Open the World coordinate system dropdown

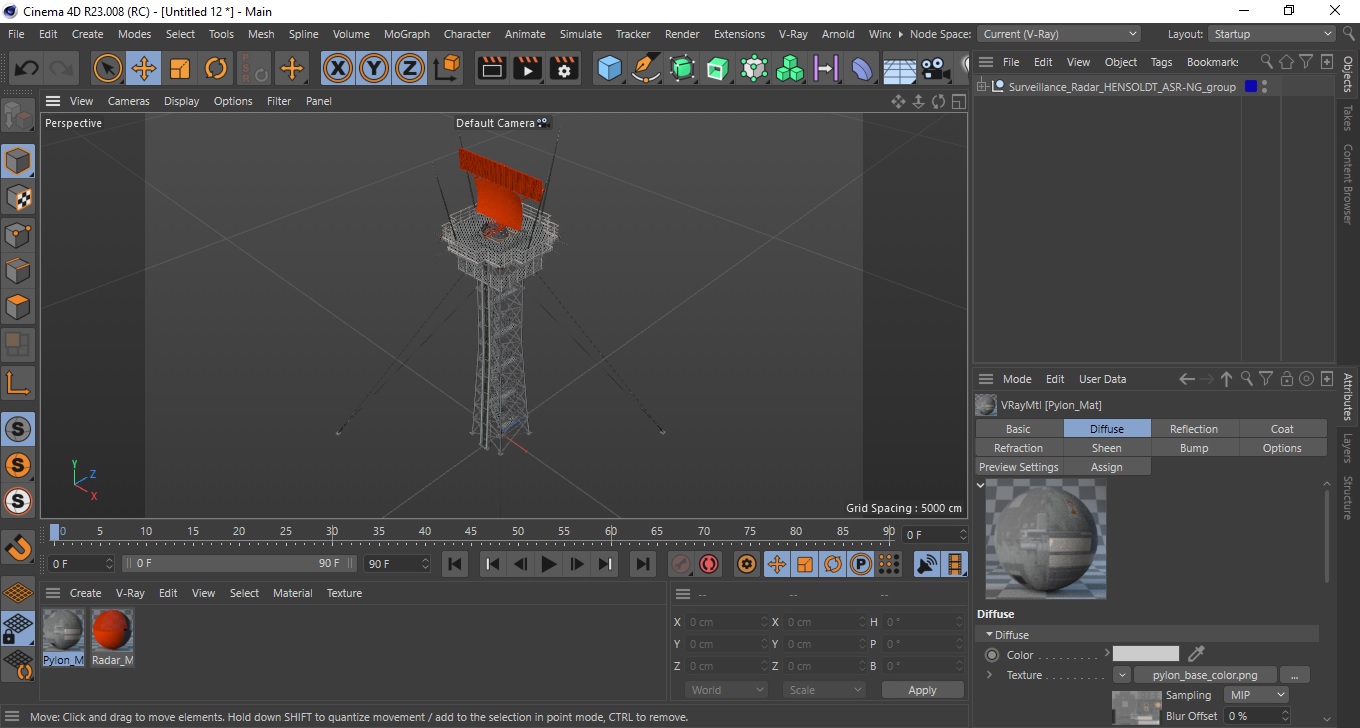tap(726, 690)
